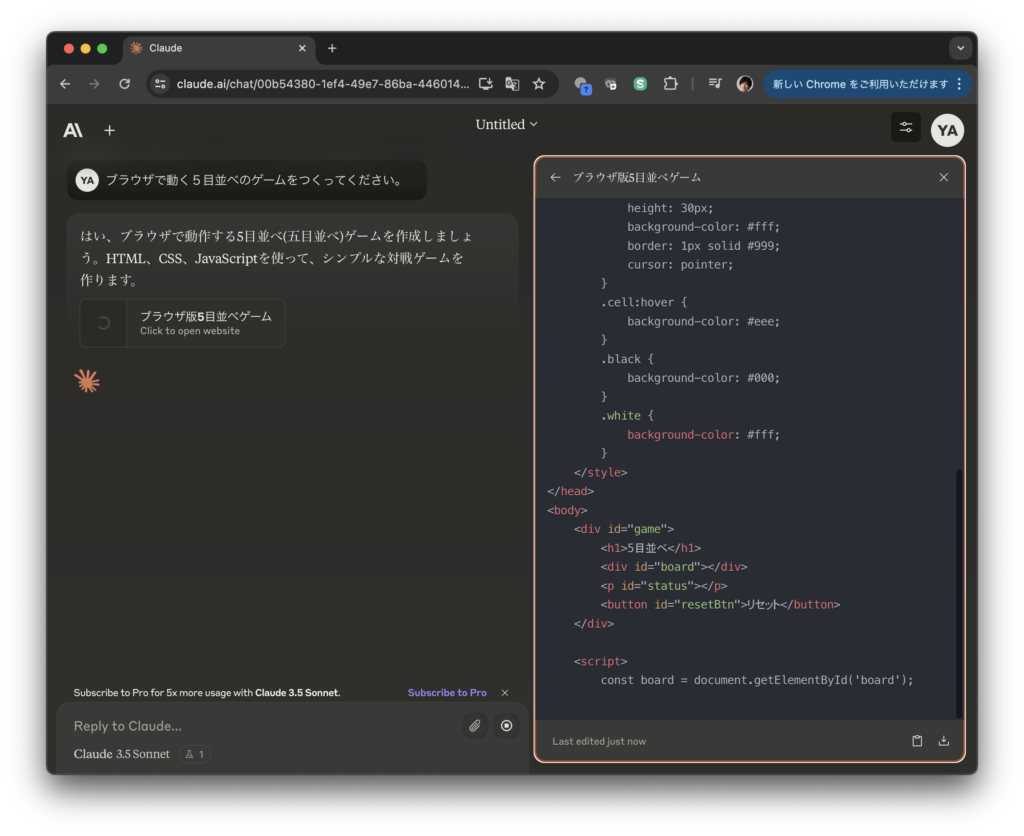The image size is (1024, 836).
Task: Download the artifact using the download icon
Action: [x=943, y=741]
